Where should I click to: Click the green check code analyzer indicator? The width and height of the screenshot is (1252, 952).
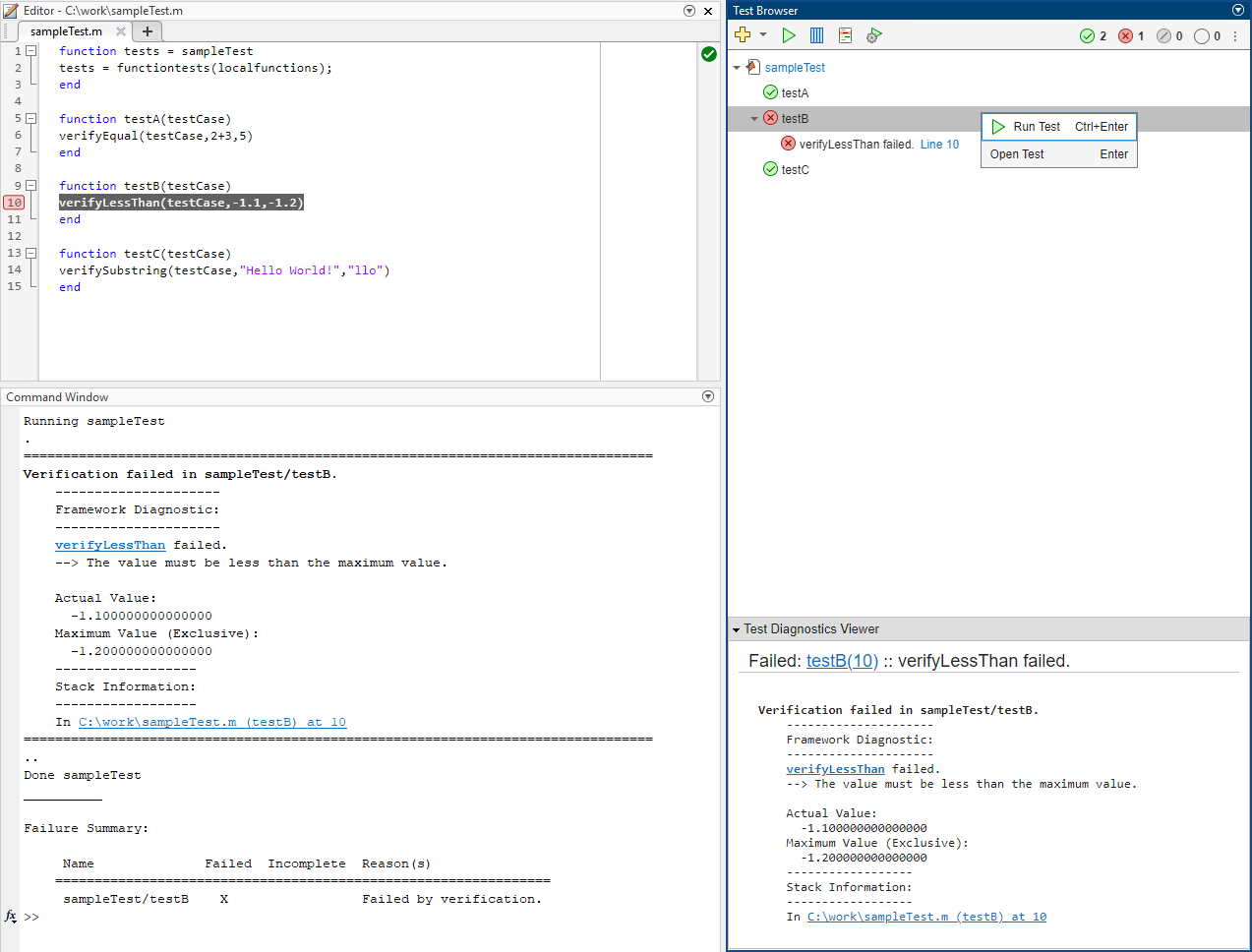pyautogui.click(x=708, y=54)
